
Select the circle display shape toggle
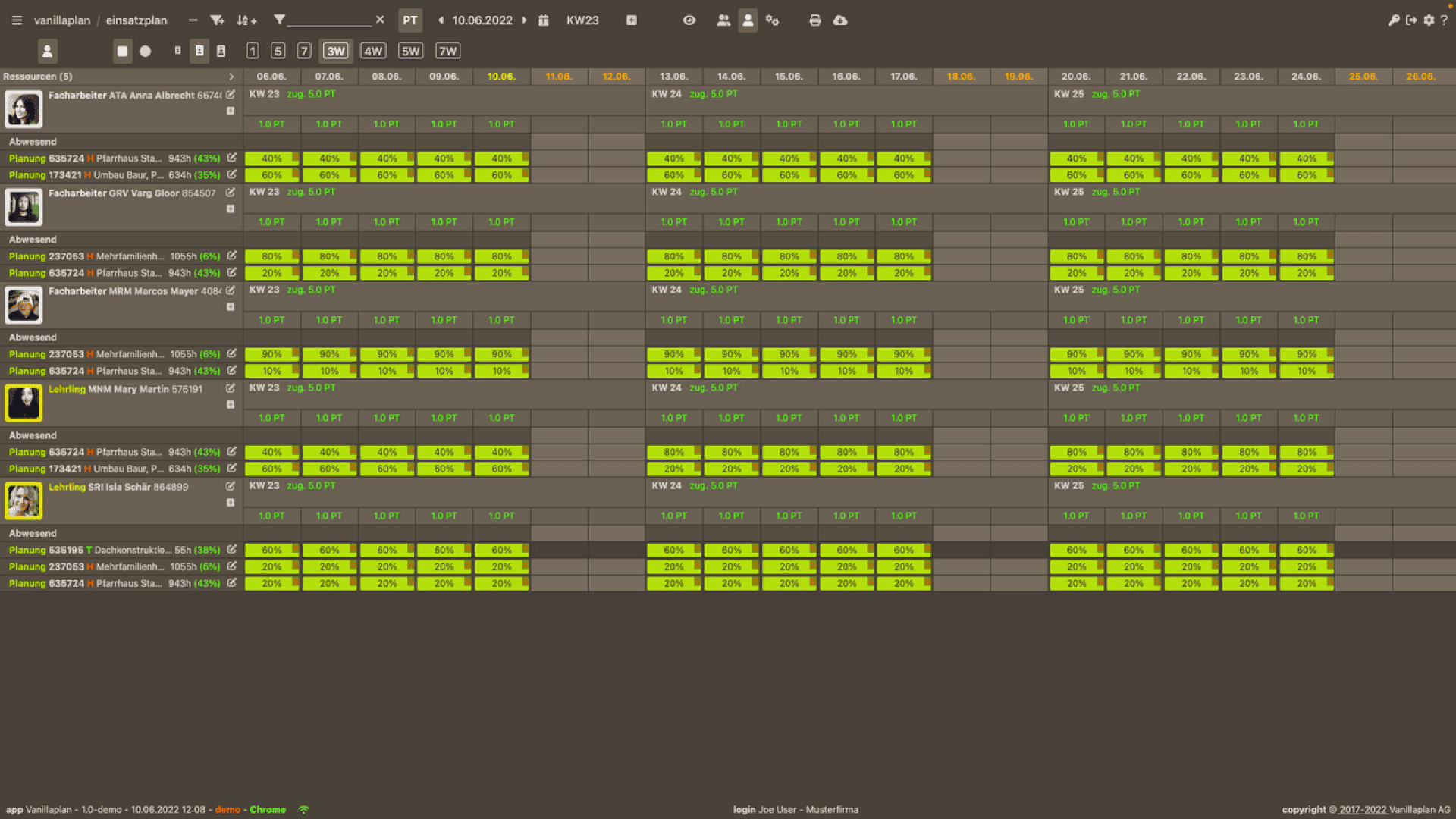pos(146,52)
